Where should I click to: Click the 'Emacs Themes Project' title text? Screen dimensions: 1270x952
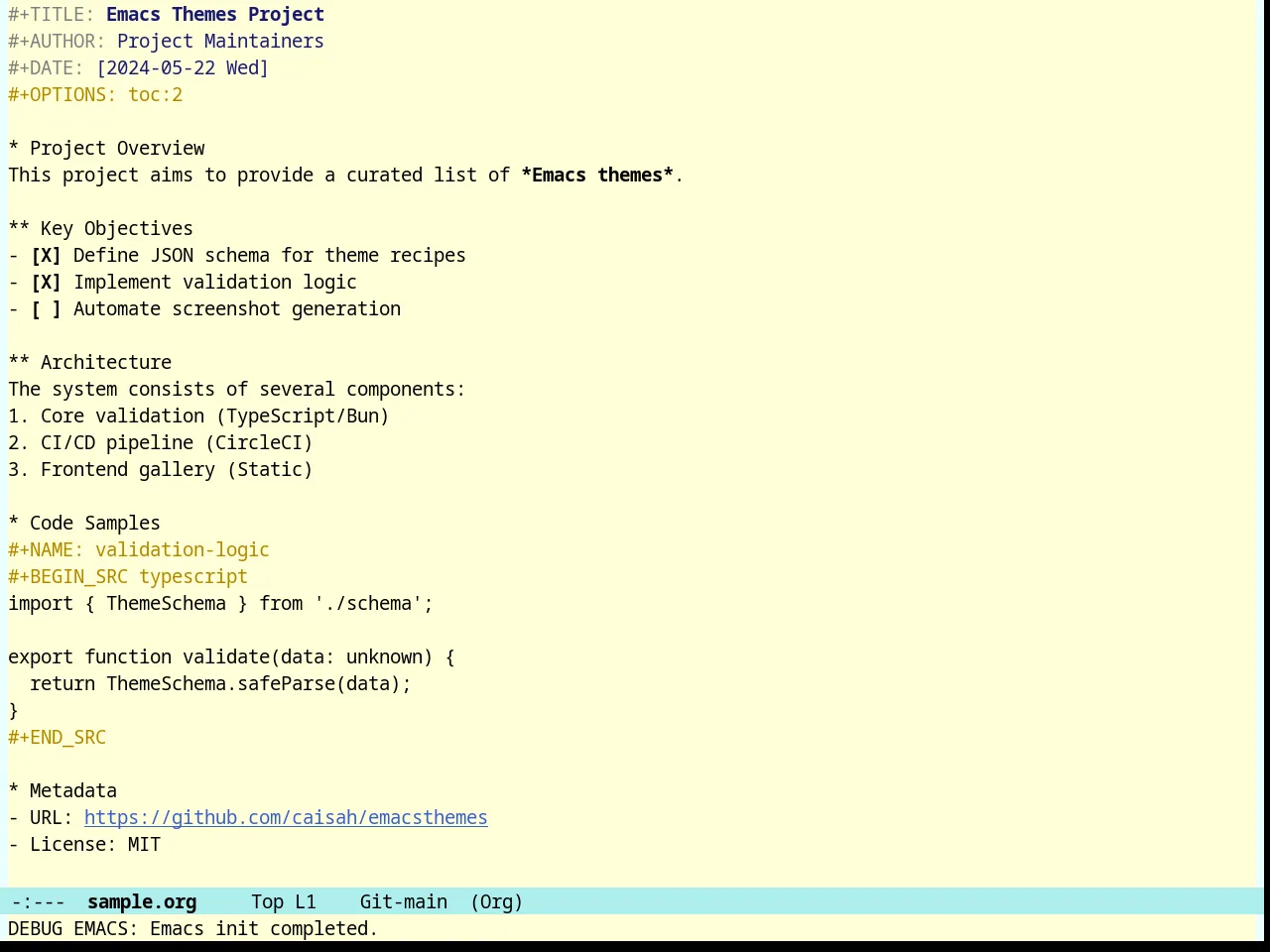[x=215, y=15]
